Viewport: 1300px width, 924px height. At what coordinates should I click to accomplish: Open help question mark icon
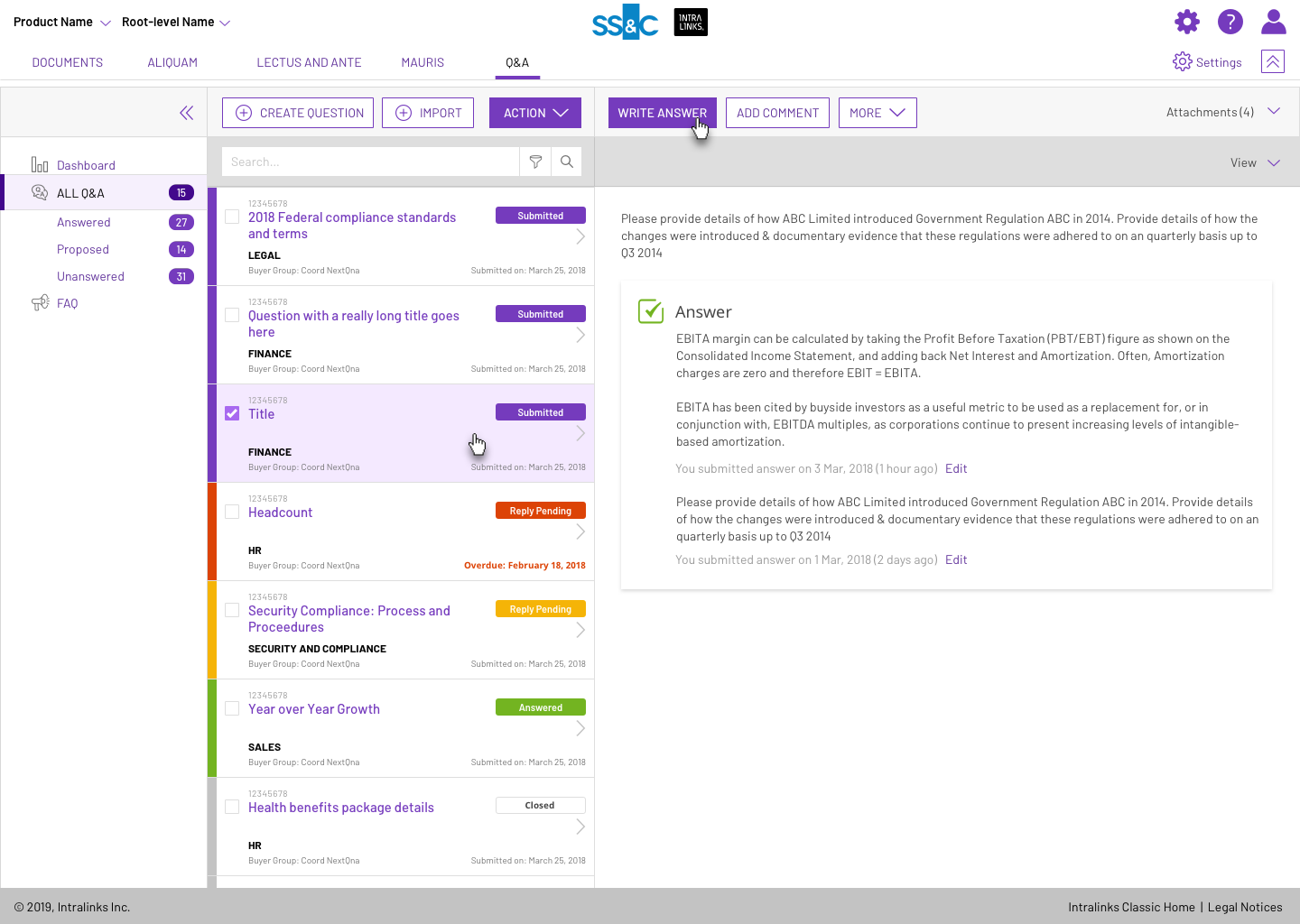1230,22
